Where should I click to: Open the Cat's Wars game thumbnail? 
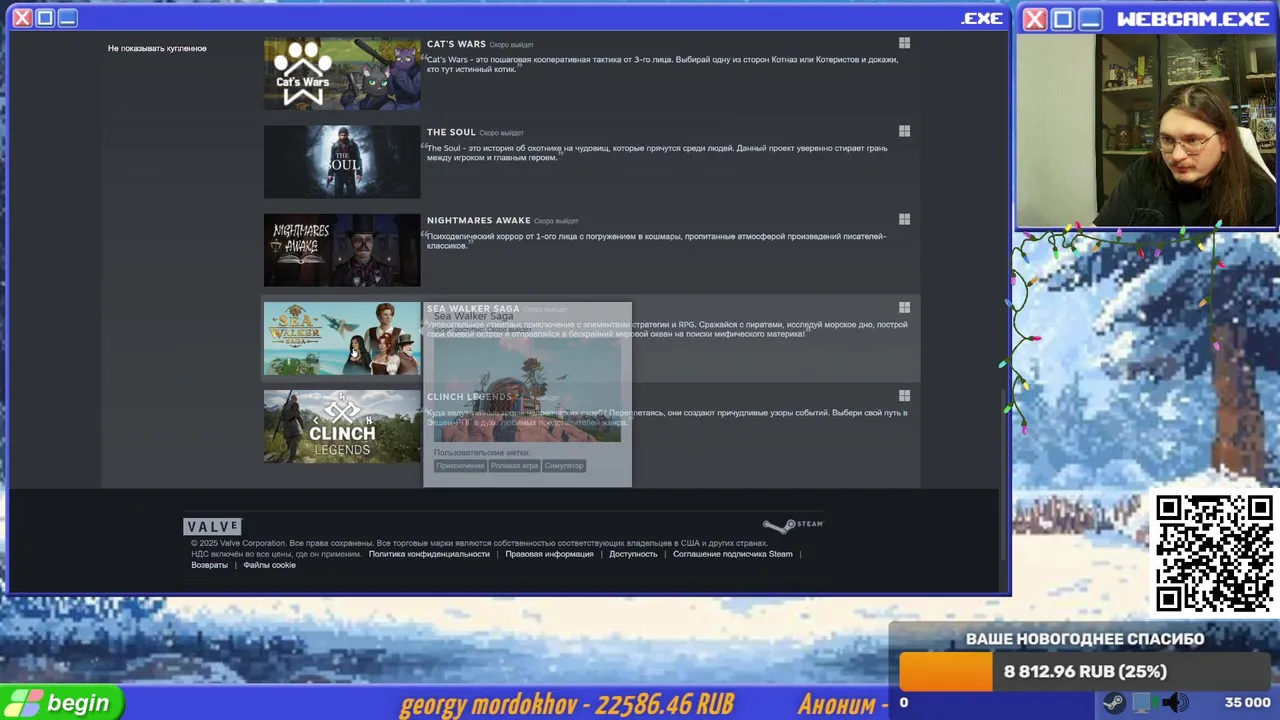pyautogui.click(x=342, y=73)
